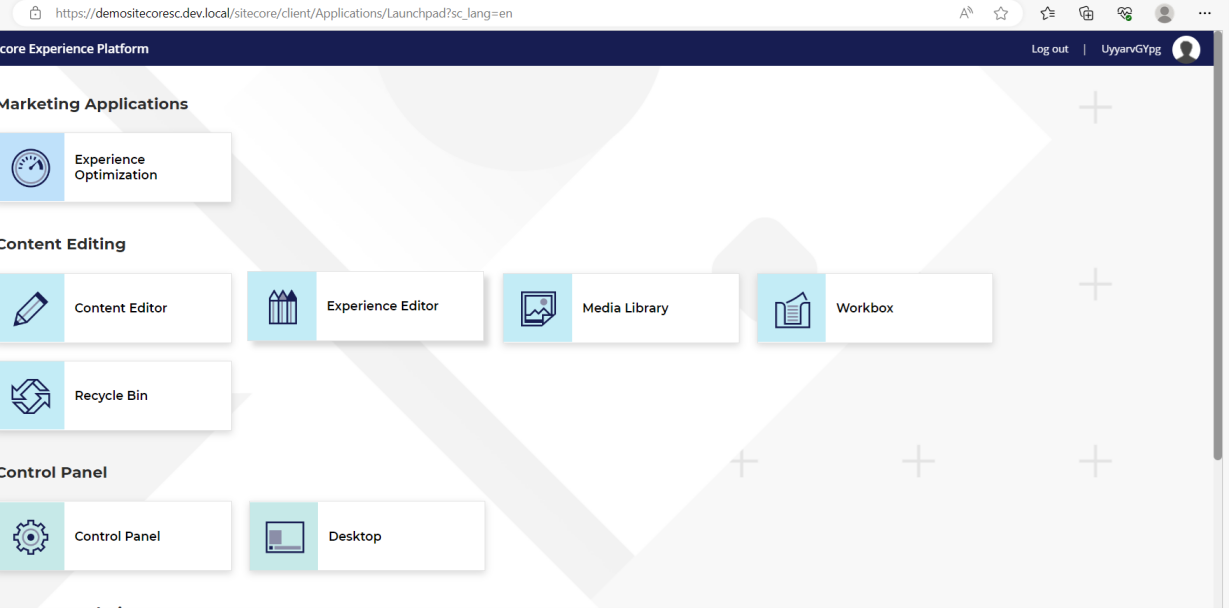This screenshot has height=608, width=1229.
Task: Click the browser address bar URL
Action: (284, 14)
